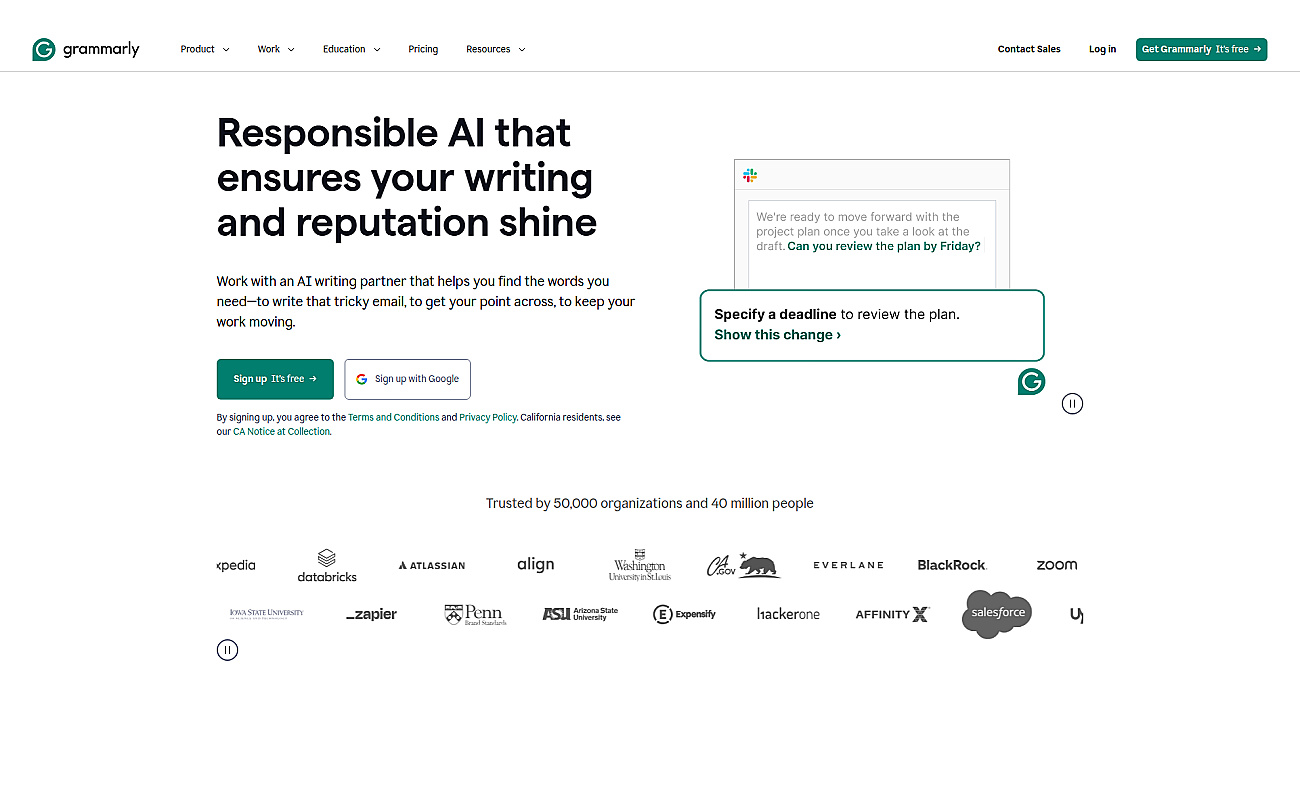Click the Databricks logo
The height and width of the screenshot is (788, 1300).
click(327, 565)
